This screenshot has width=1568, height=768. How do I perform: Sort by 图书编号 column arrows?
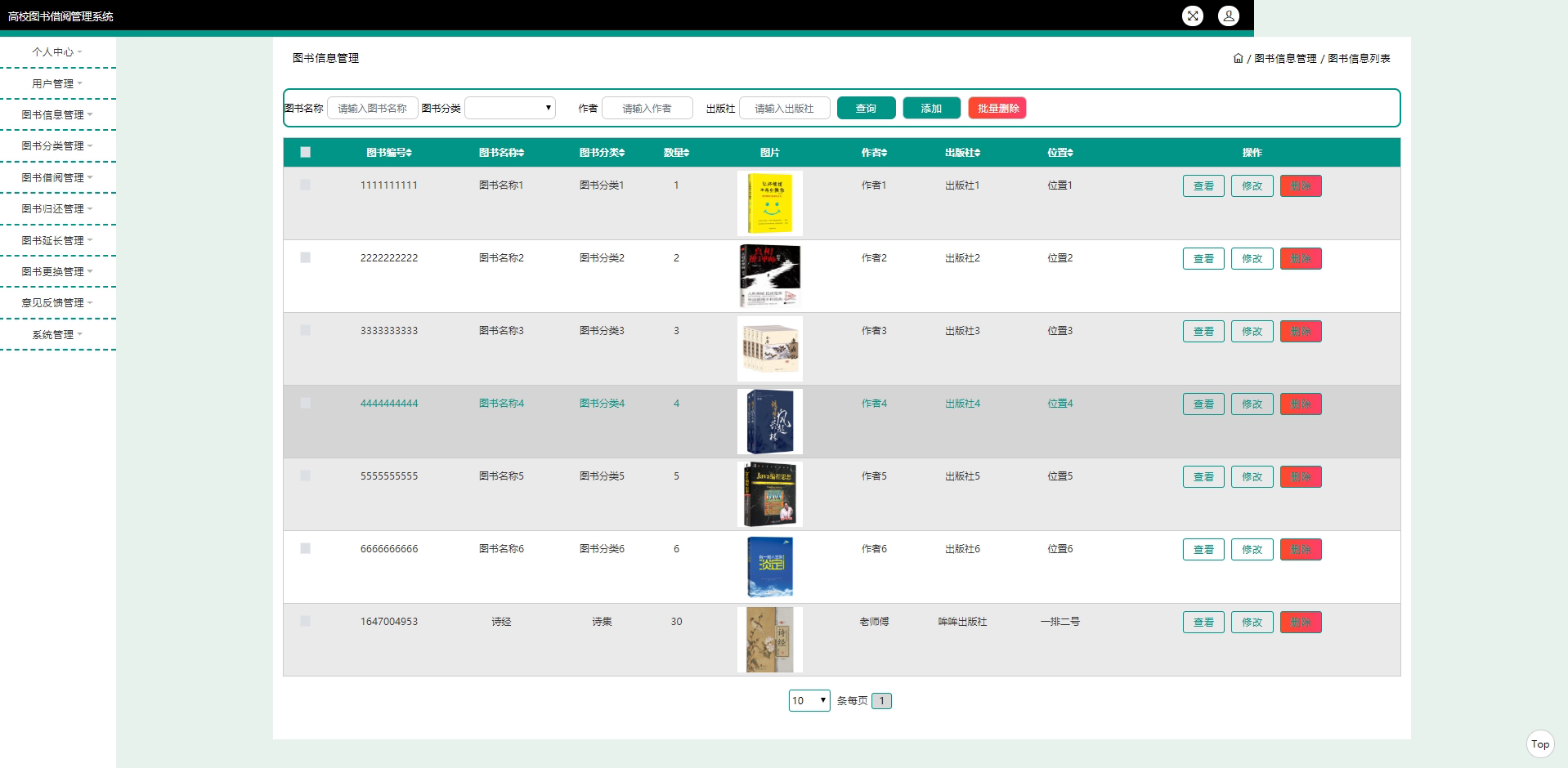click(x=409, y=153)
